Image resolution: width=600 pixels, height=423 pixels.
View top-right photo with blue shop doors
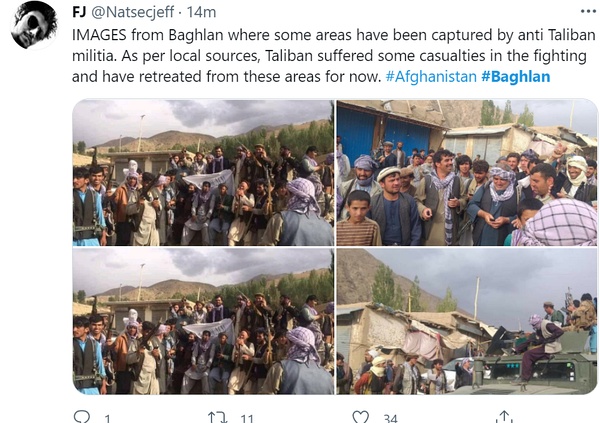[x=467, y=173]
